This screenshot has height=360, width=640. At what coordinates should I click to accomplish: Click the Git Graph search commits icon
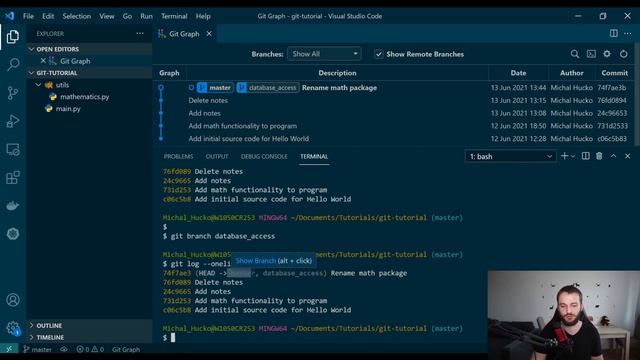[x=575, y=54]
